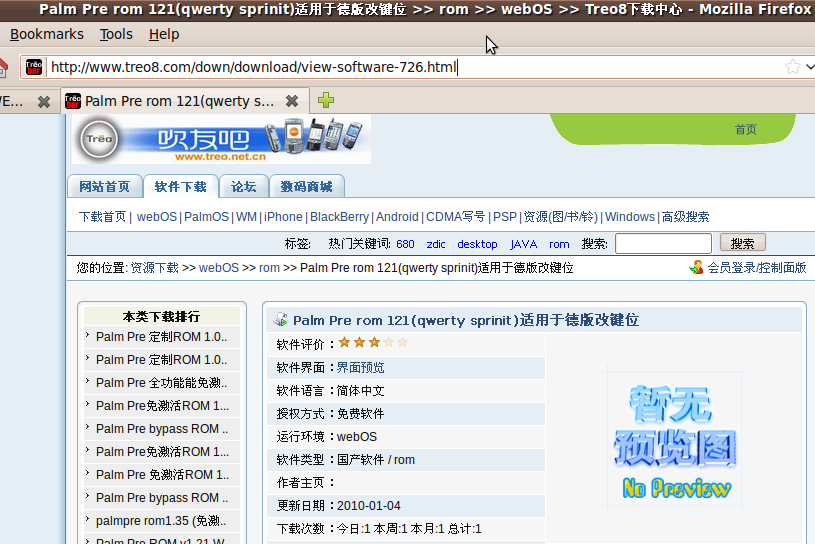Bookmark this page with the star icon

click(793, 67)
